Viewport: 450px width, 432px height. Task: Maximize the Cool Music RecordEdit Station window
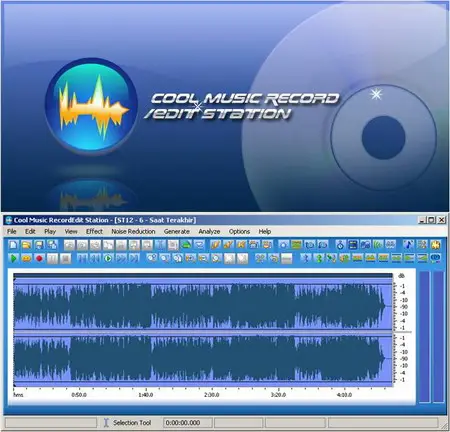(x=431, y=220)
